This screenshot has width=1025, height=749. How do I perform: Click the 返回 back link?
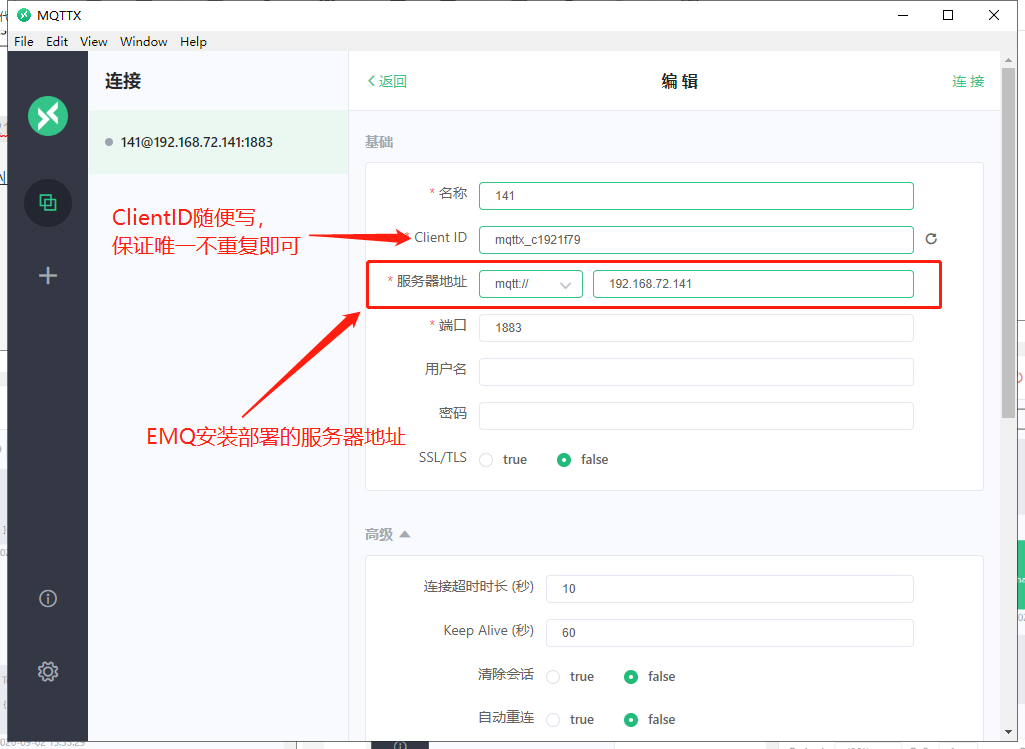[387, 81]
